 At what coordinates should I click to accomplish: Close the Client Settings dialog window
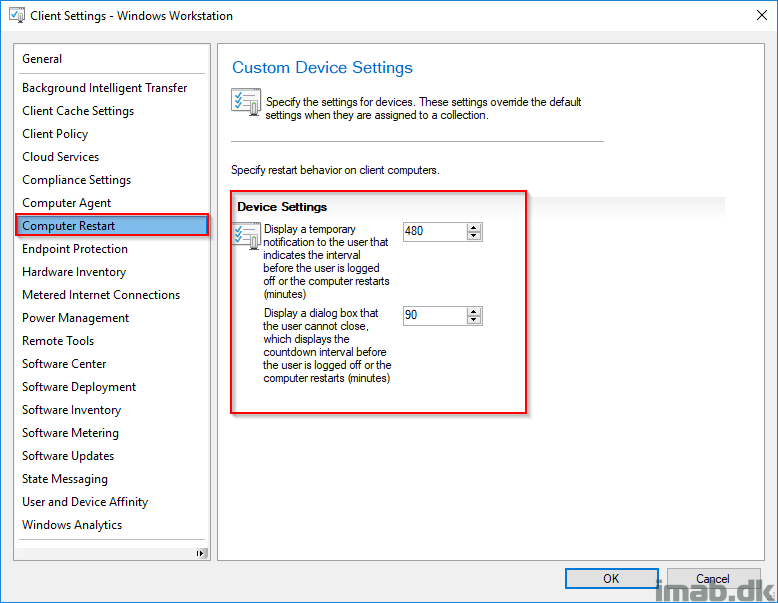pyautogui.click(x=762, y=15)
